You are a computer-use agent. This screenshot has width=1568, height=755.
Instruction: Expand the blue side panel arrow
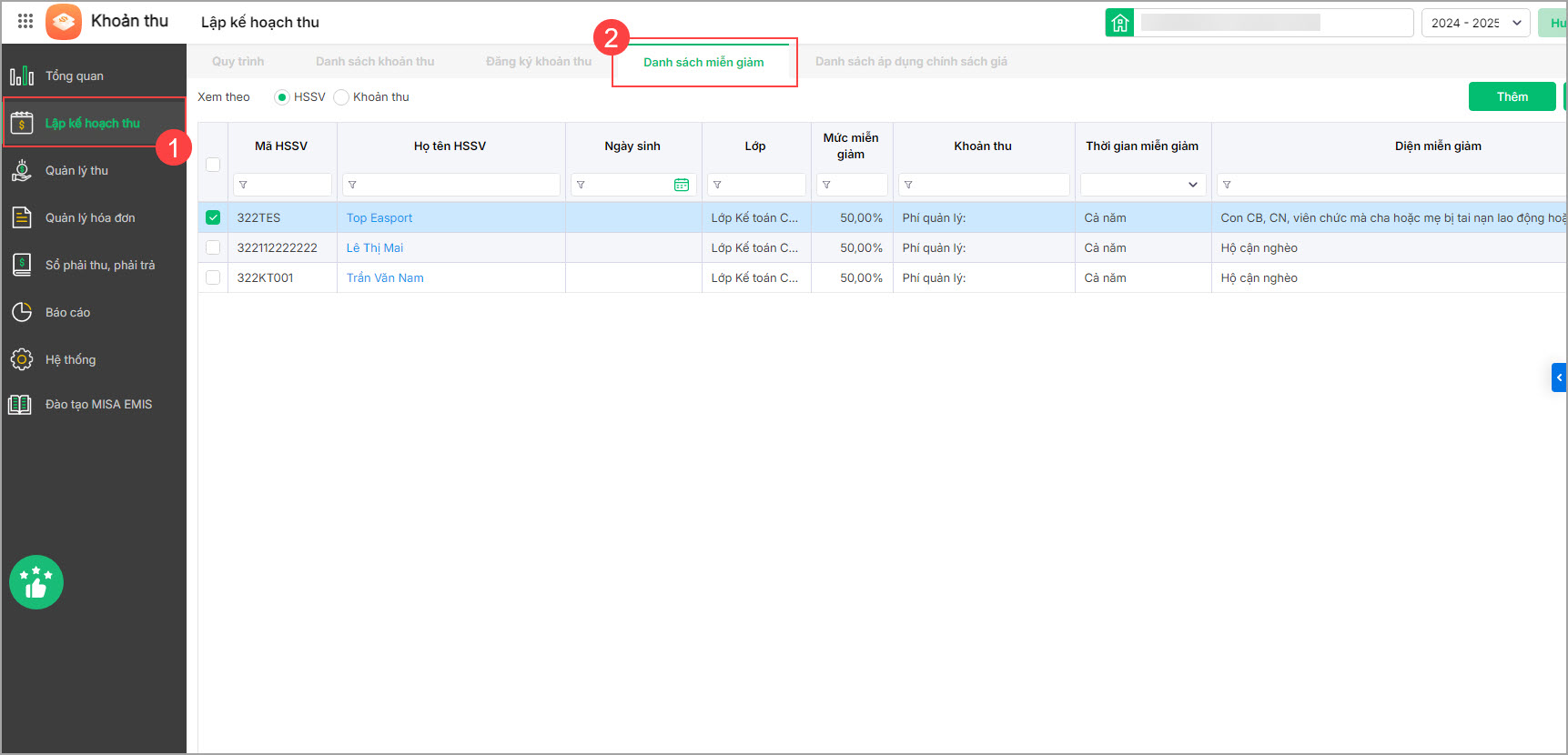point(1558,377)
